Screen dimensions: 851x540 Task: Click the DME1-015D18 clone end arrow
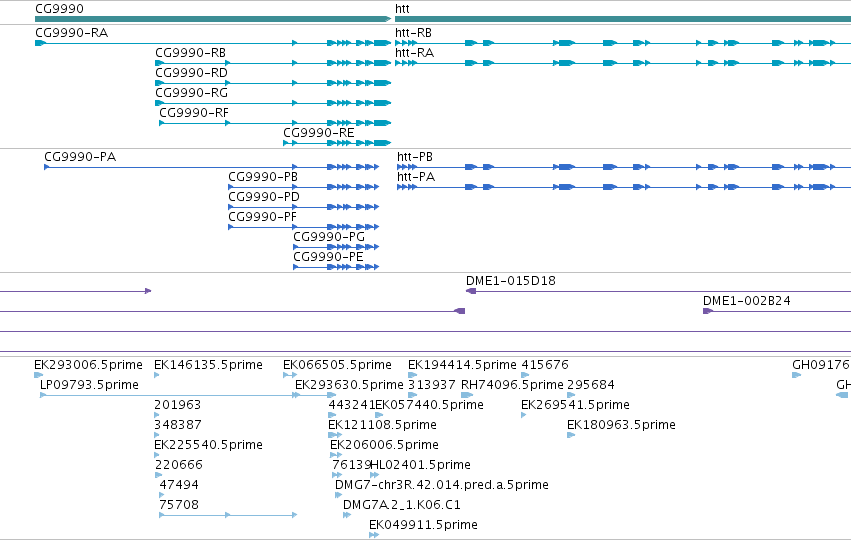471,291
